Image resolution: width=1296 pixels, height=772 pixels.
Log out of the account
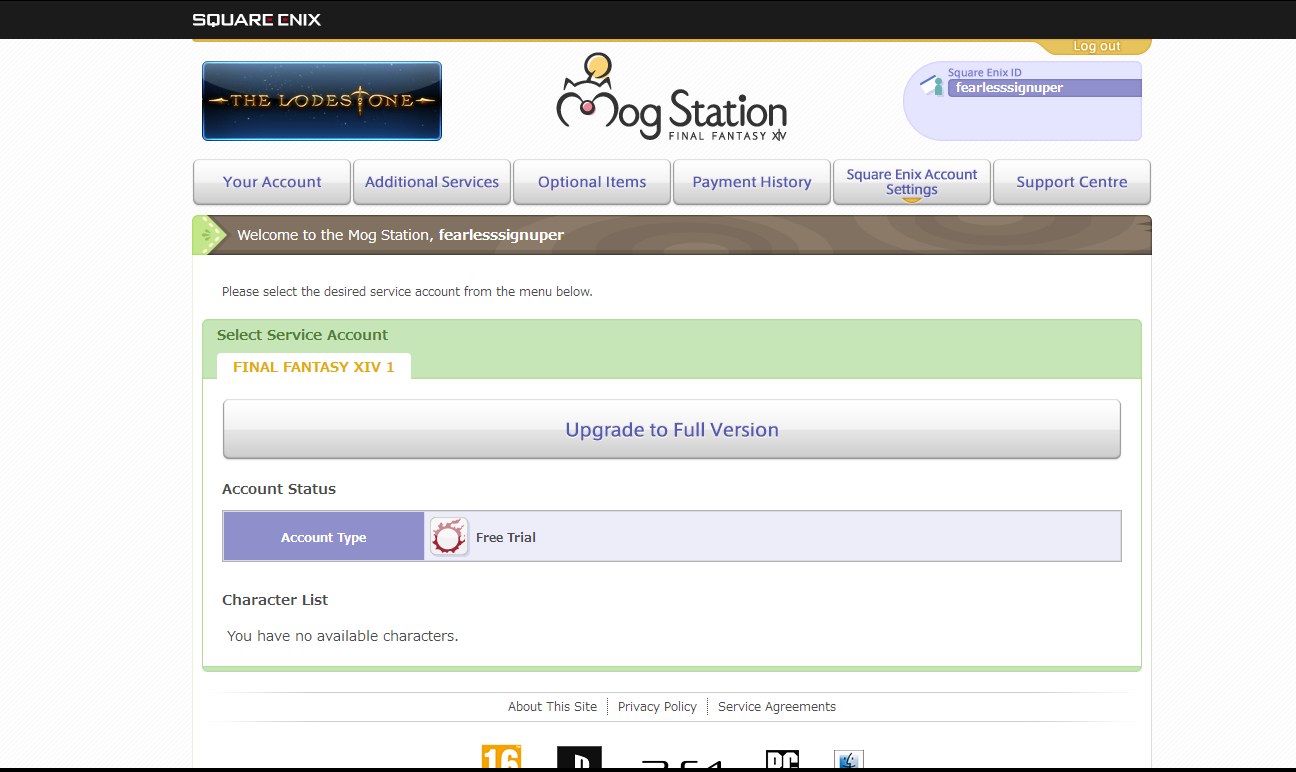(x=1096, y=46)
